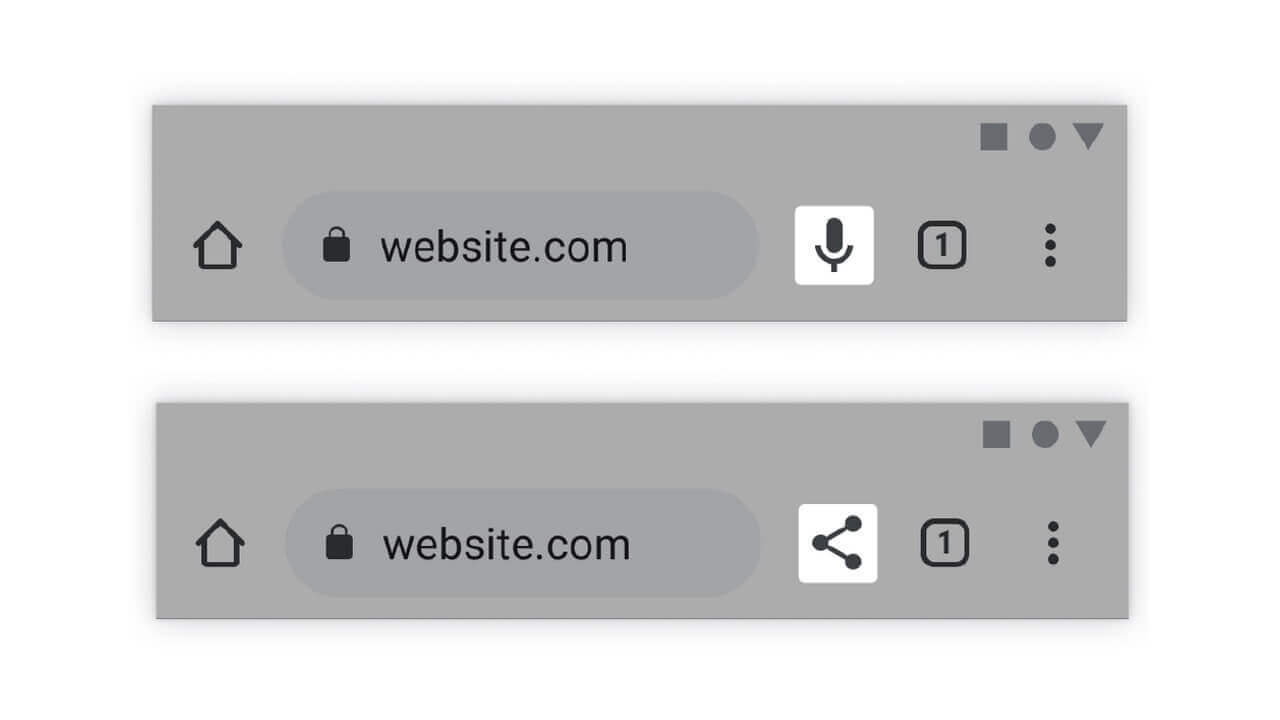Viewport: 1280px width, 720px height.
Task: Click the blank end of the bottom address pill
Action: (697, 543)
